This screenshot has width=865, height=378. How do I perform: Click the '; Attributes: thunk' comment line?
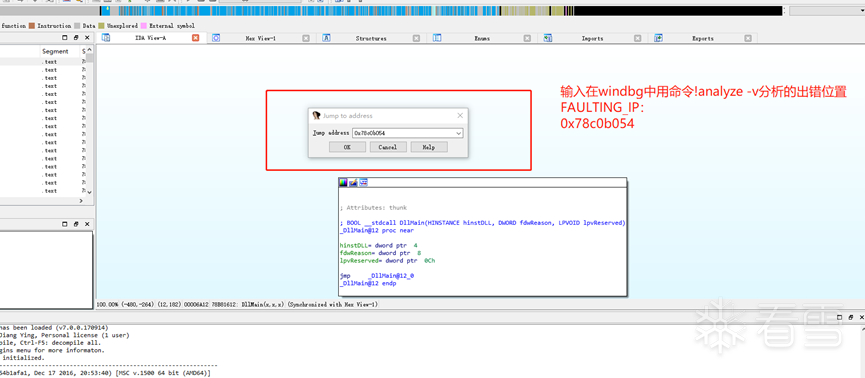[373, 207]
